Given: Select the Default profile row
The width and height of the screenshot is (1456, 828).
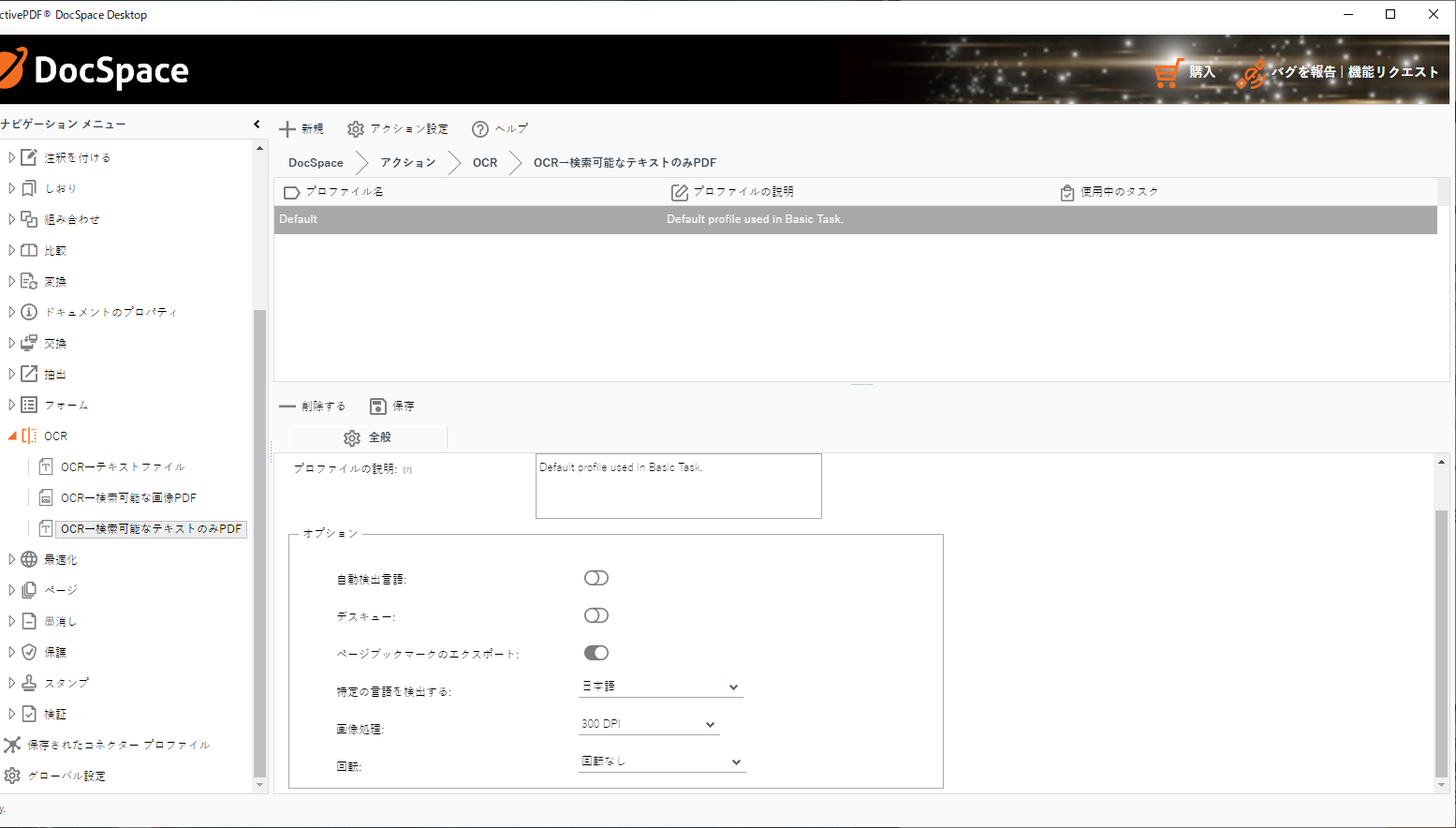Looking at the screenshot, I should click(x=856, y=219).
